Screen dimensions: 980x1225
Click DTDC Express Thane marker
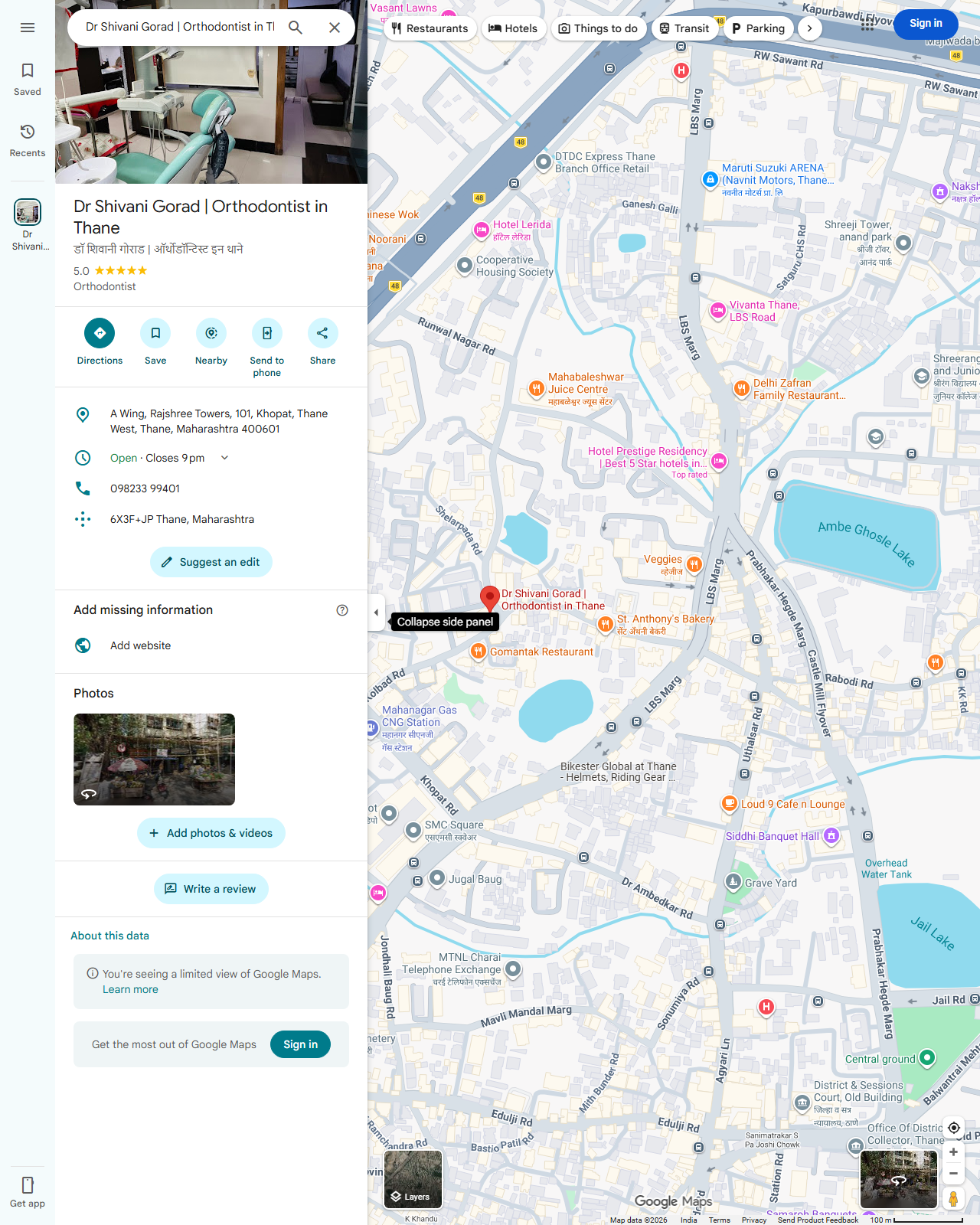[x=544, y=162]
